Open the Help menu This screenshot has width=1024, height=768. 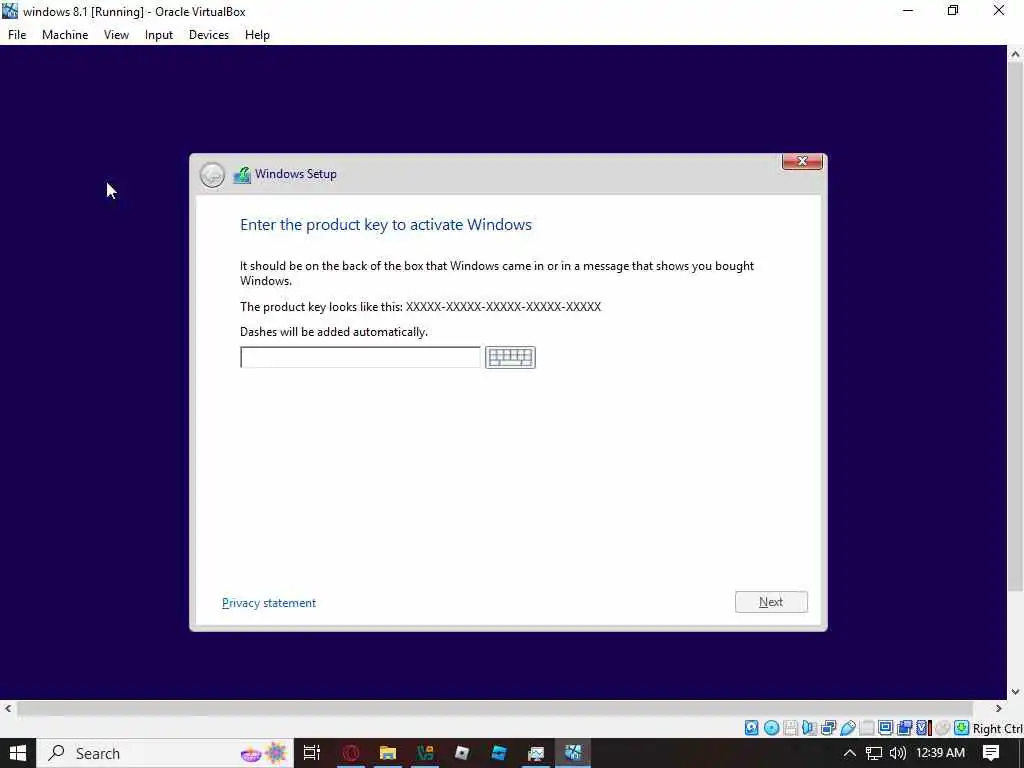[x=257, y=35]
